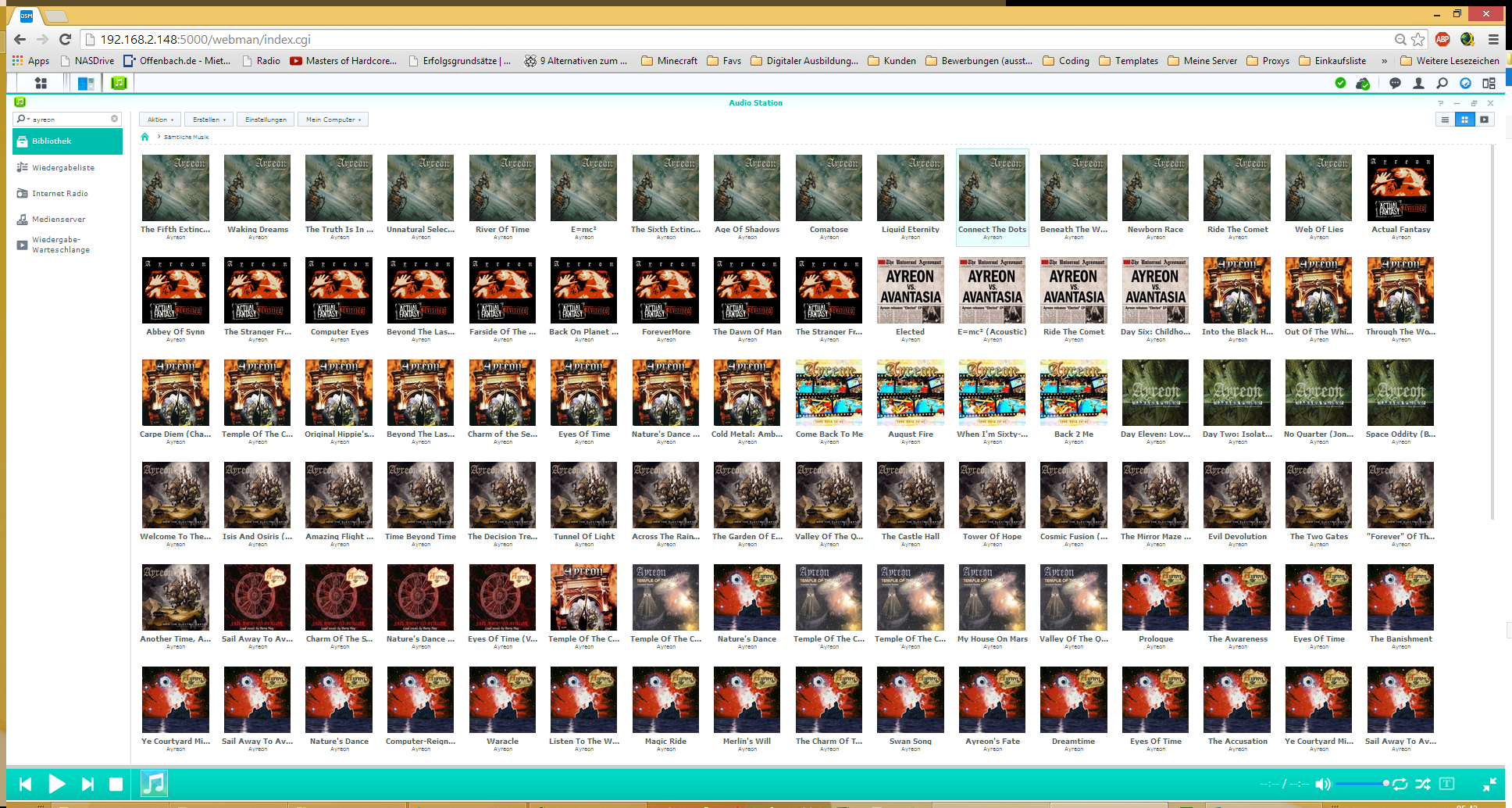Open the DSM notifications speech bubble
The width and height of the screenshot is (1512, 808).
[1395, 83]
